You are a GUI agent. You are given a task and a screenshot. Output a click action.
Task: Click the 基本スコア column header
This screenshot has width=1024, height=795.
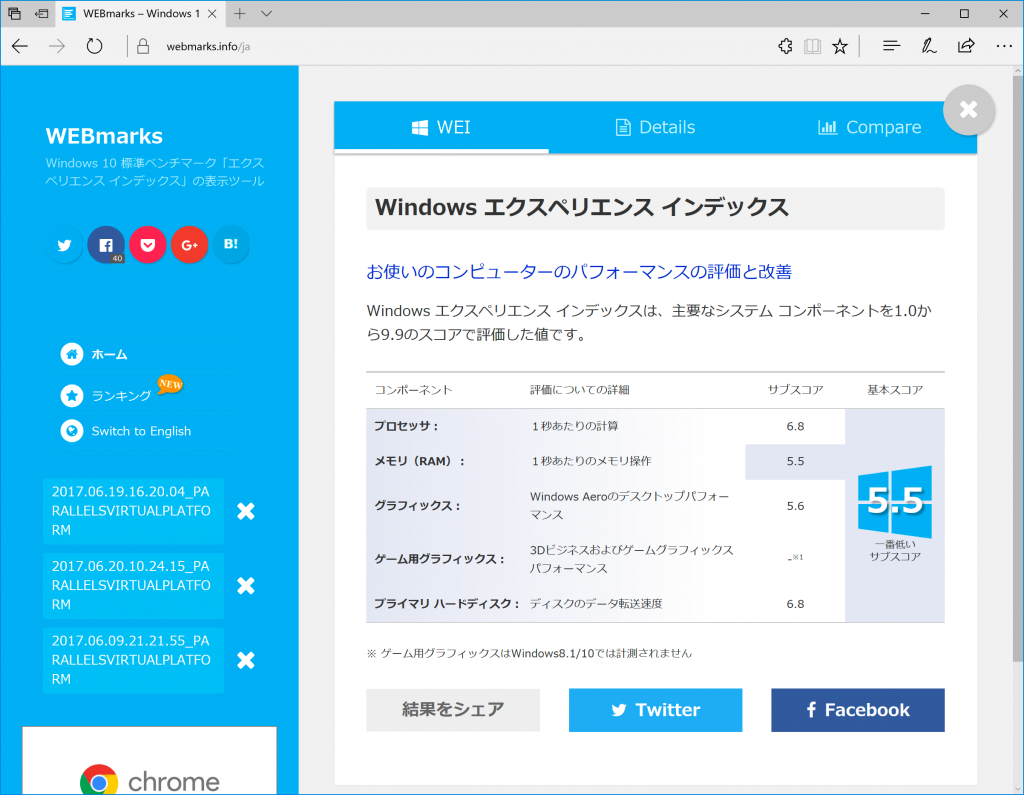[895, 390]
